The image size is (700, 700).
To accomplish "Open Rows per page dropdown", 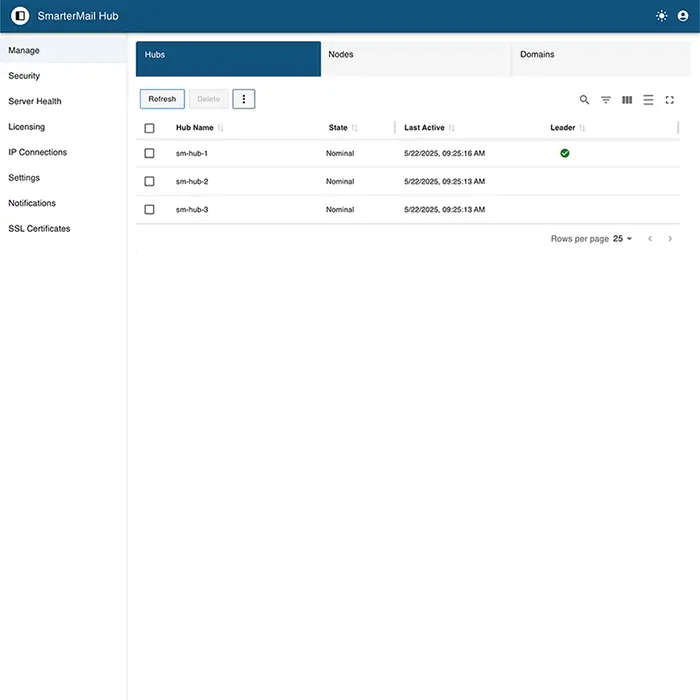I will click(622, 239).
